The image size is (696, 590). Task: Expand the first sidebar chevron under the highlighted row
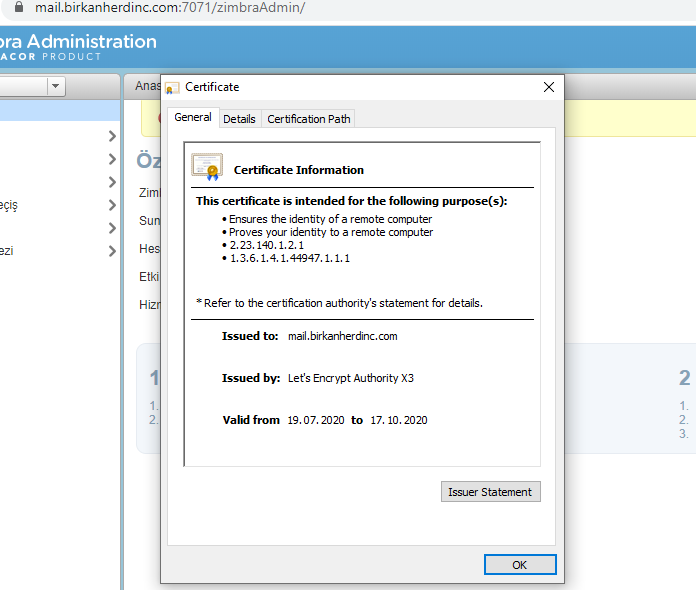click(x=112, y=136)
